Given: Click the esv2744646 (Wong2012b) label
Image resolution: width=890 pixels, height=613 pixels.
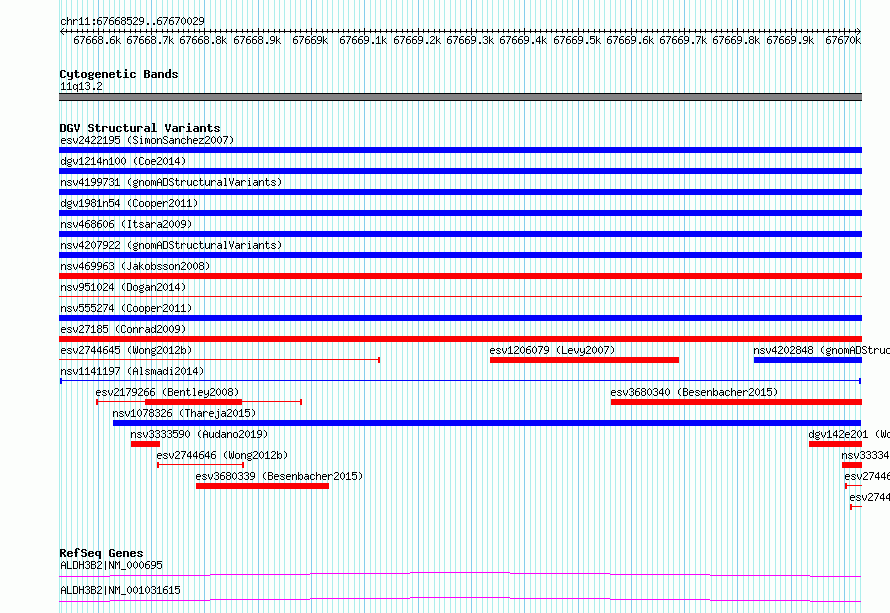Looking at the screenshot, I should tap(222, 455).
